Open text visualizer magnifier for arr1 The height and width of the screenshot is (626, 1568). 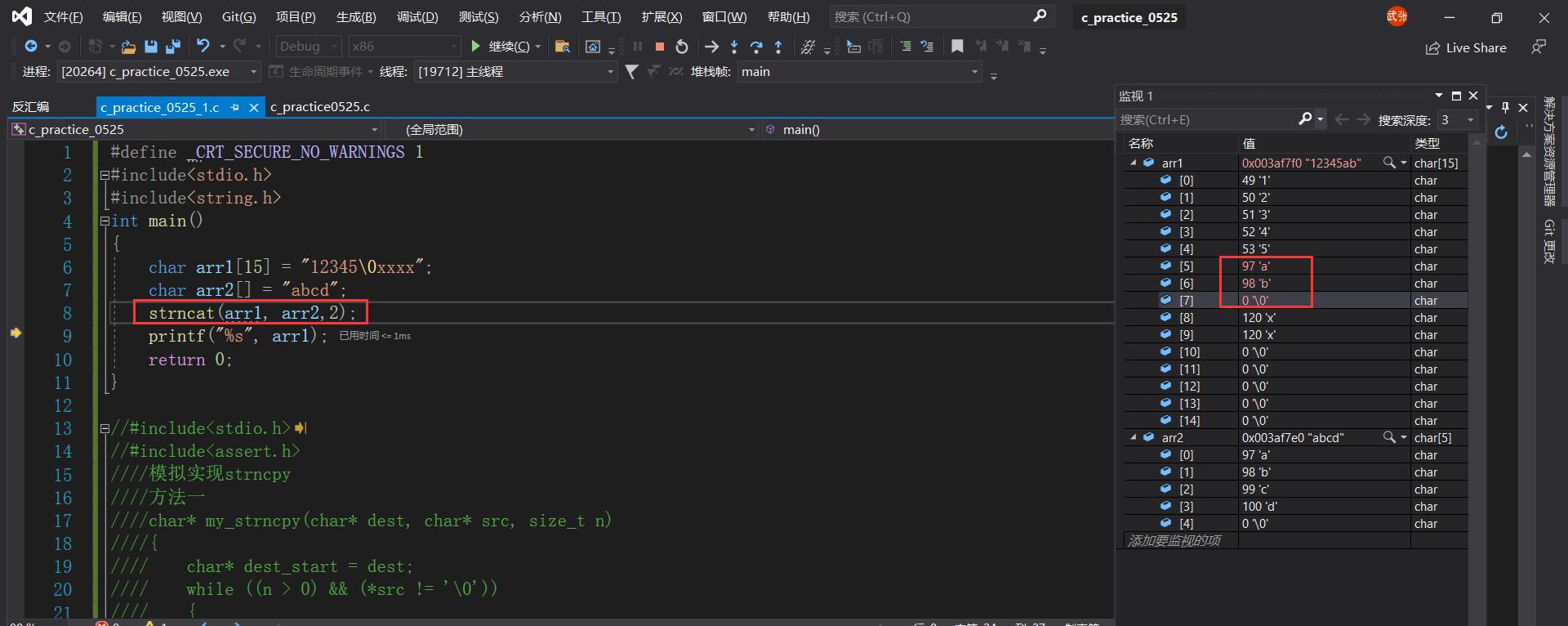pyautogui.click(x=1388, y=163)
